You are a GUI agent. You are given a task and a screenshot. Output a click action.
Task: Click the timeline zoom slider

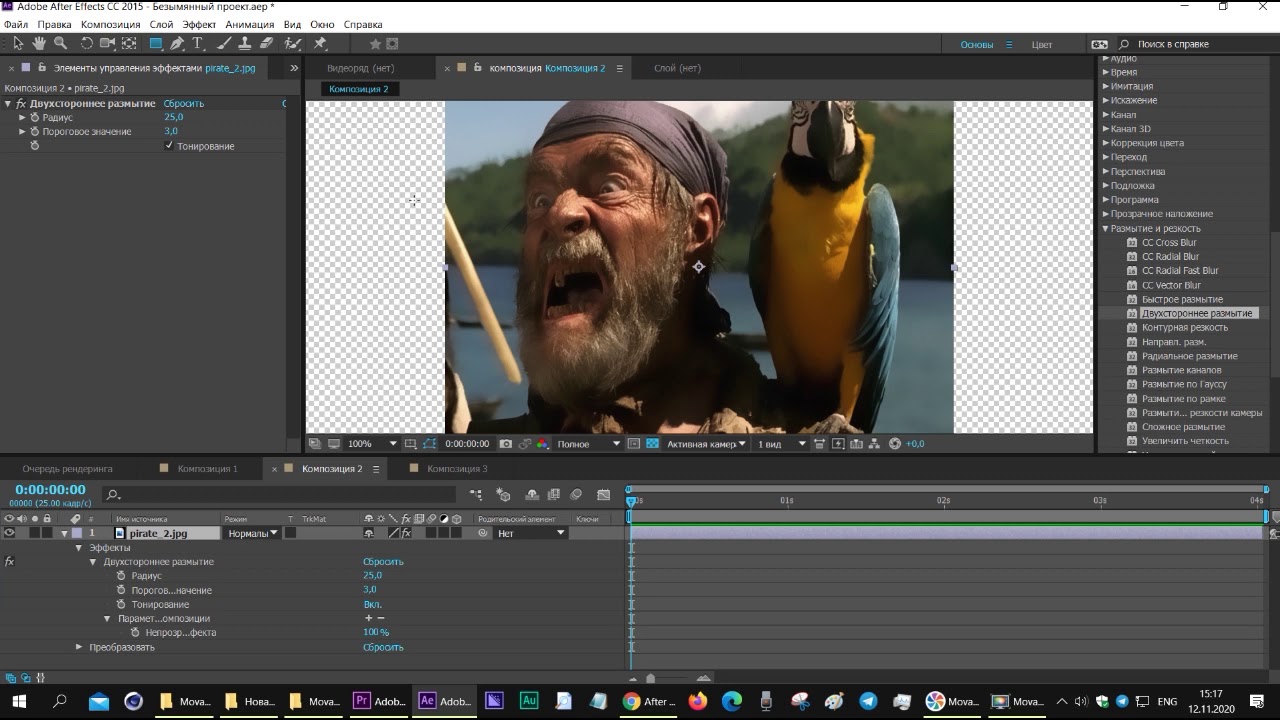click(x=651, y=678)
